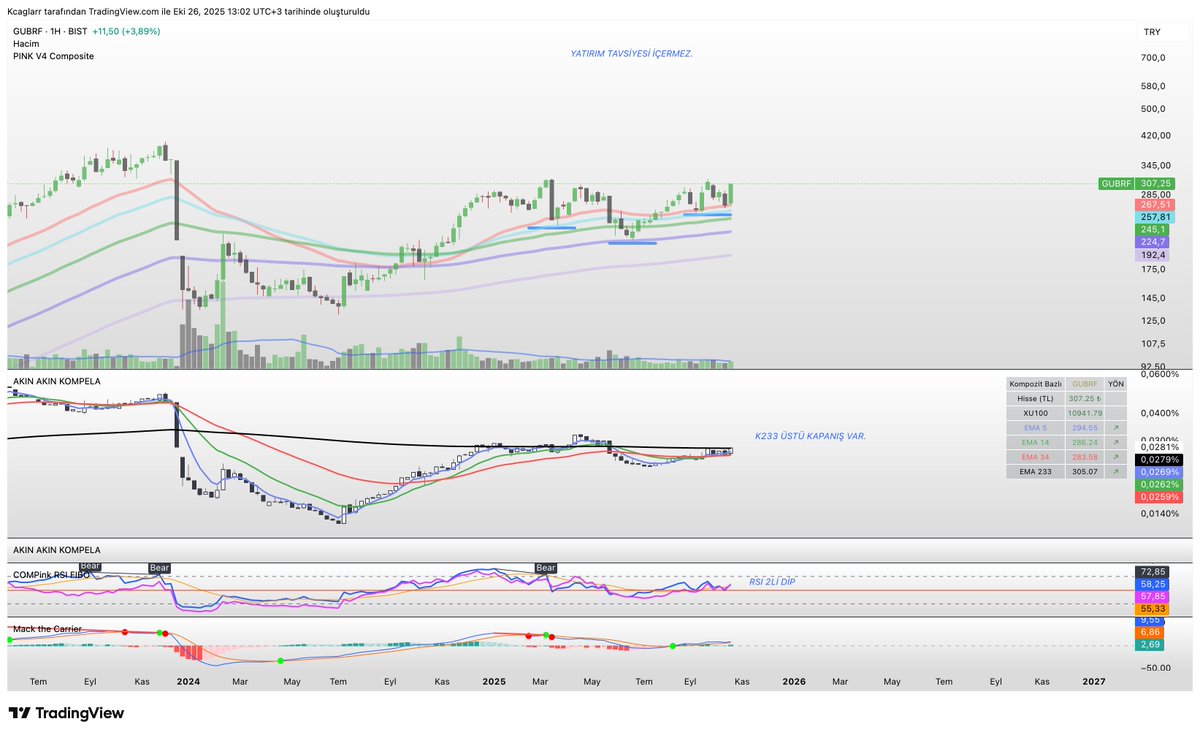The height and width of the screenshot is (735, 1200).
Task: Click the green 307,25 last price tag
Action: pyautogui.click(x=1155, y=183)
